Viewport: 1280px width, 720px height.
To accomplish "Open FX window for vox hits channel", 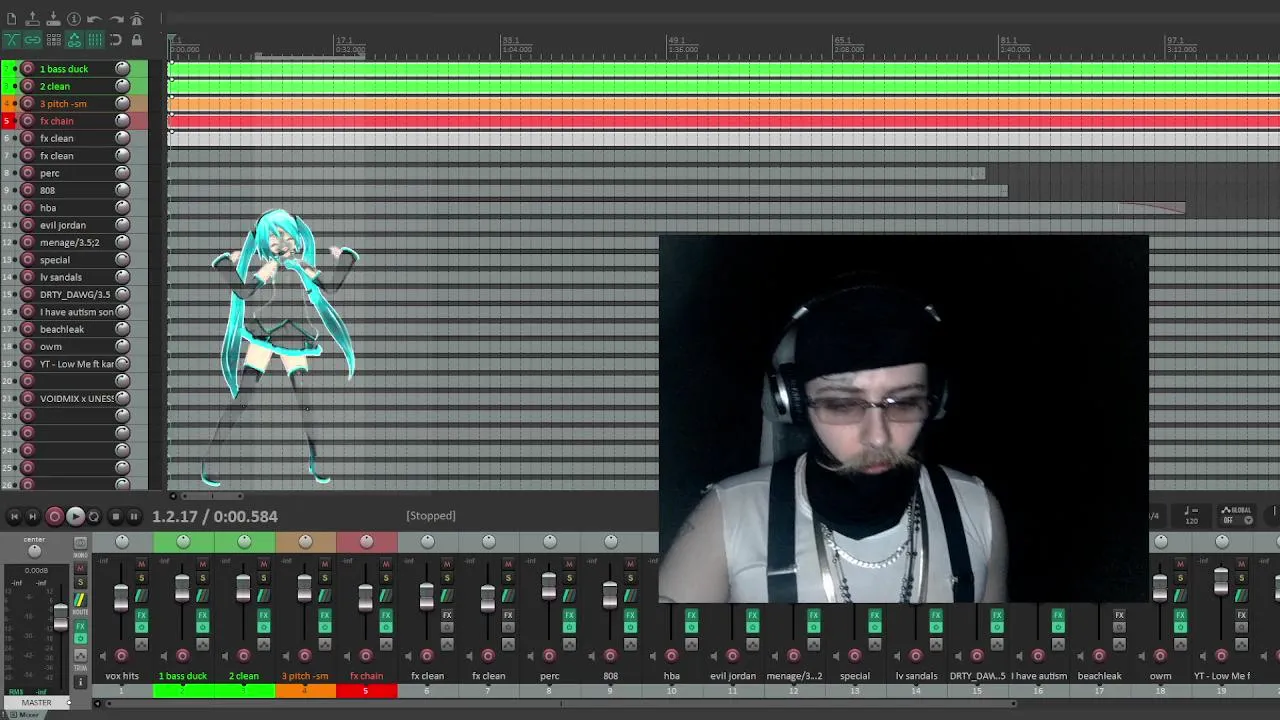I will point(142,615).
